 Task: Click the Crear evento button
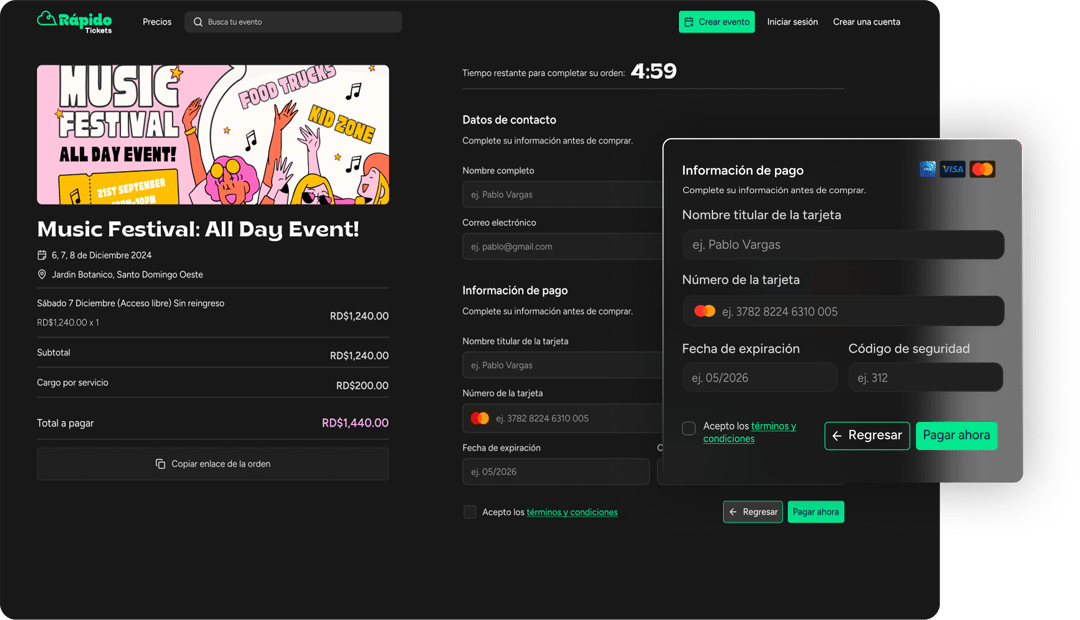point(716,22)
